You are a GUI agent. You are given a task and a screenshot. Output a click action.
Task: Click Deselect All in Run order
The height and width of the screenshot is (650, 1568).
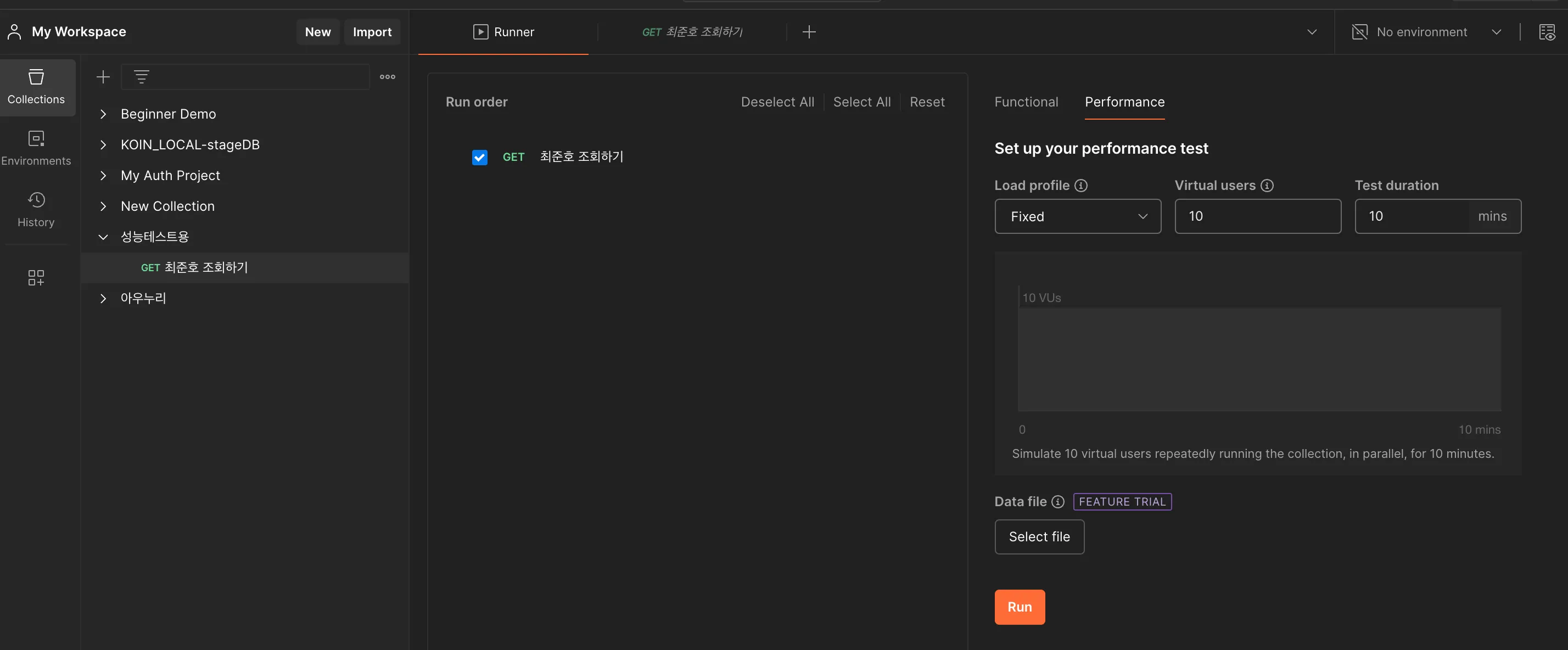[777, 102]
